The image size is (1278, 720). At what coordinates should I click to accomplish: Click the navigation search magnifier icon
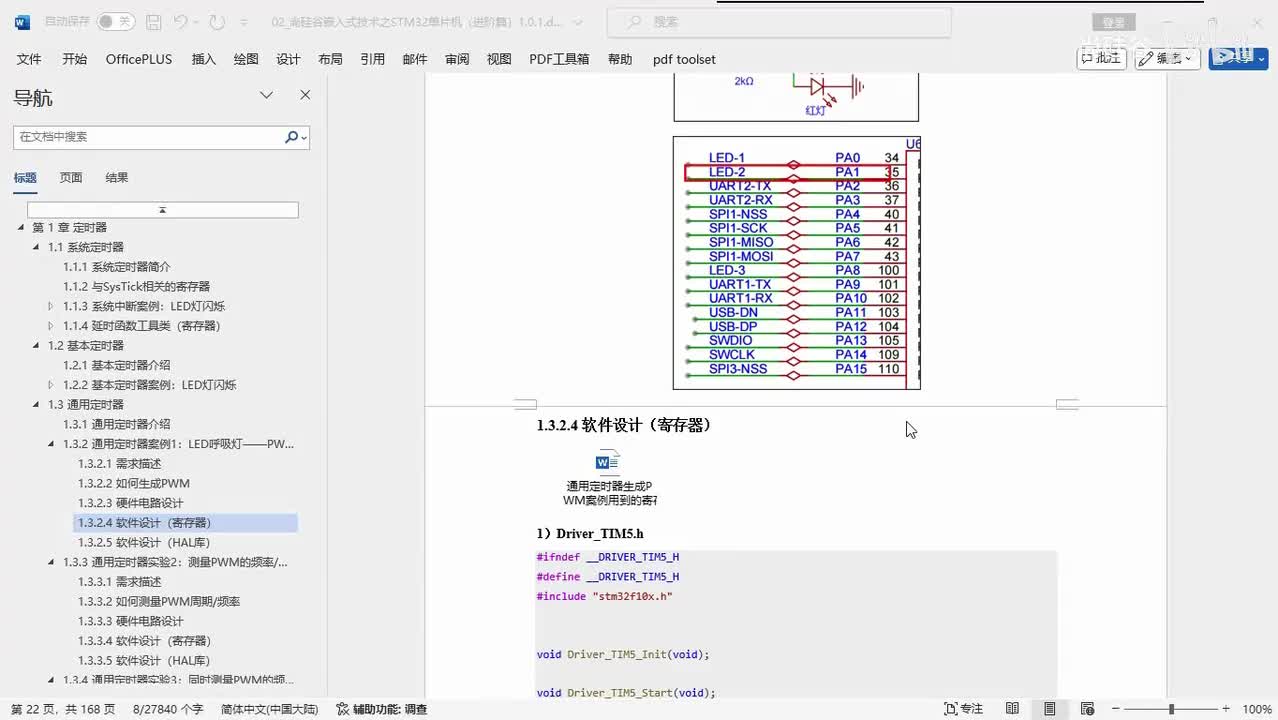(x=292, y=137)
